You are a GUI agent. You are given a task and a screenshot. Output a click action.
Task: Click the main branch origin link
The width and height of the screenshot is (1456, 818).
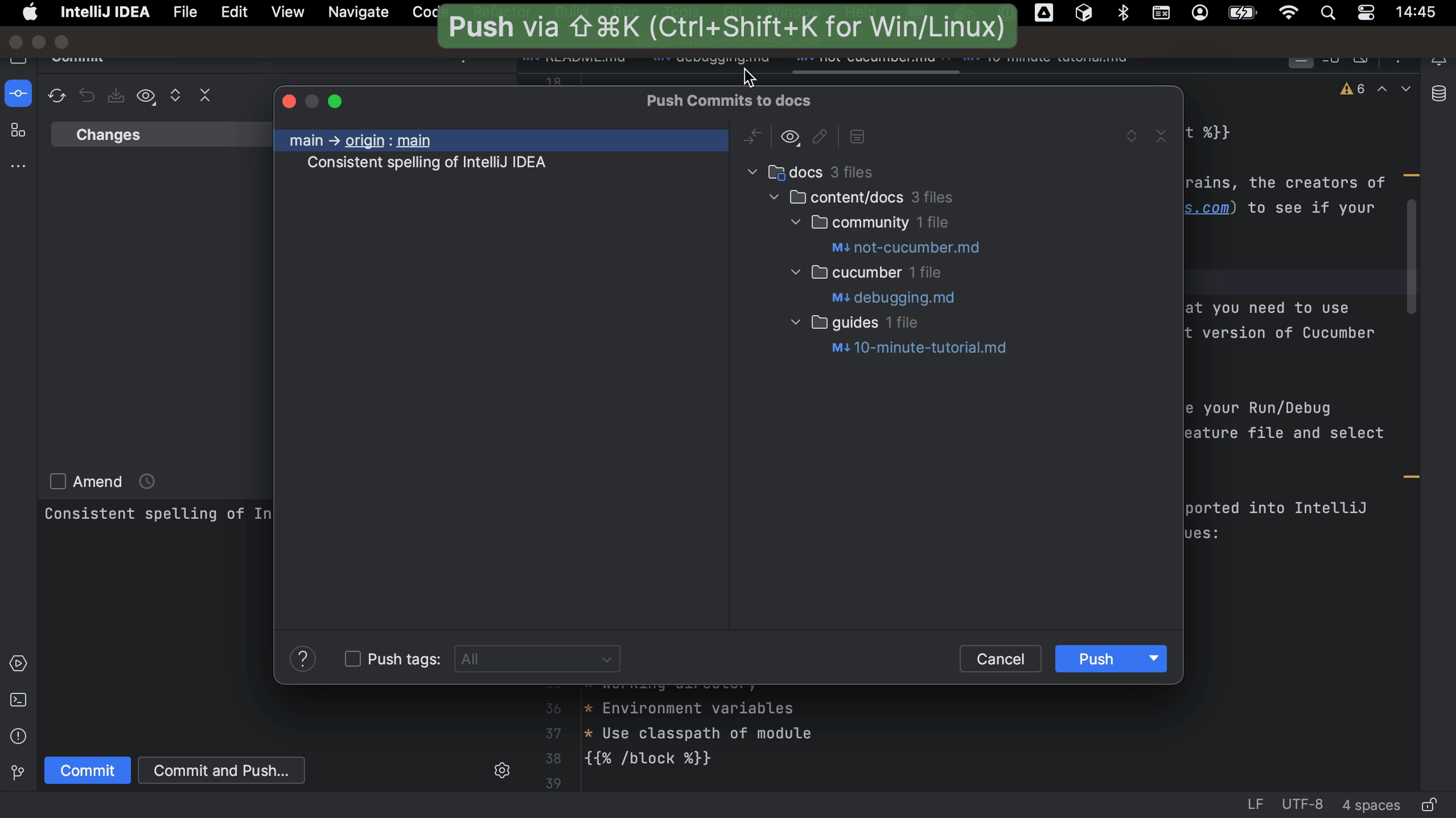coord(364,140)
